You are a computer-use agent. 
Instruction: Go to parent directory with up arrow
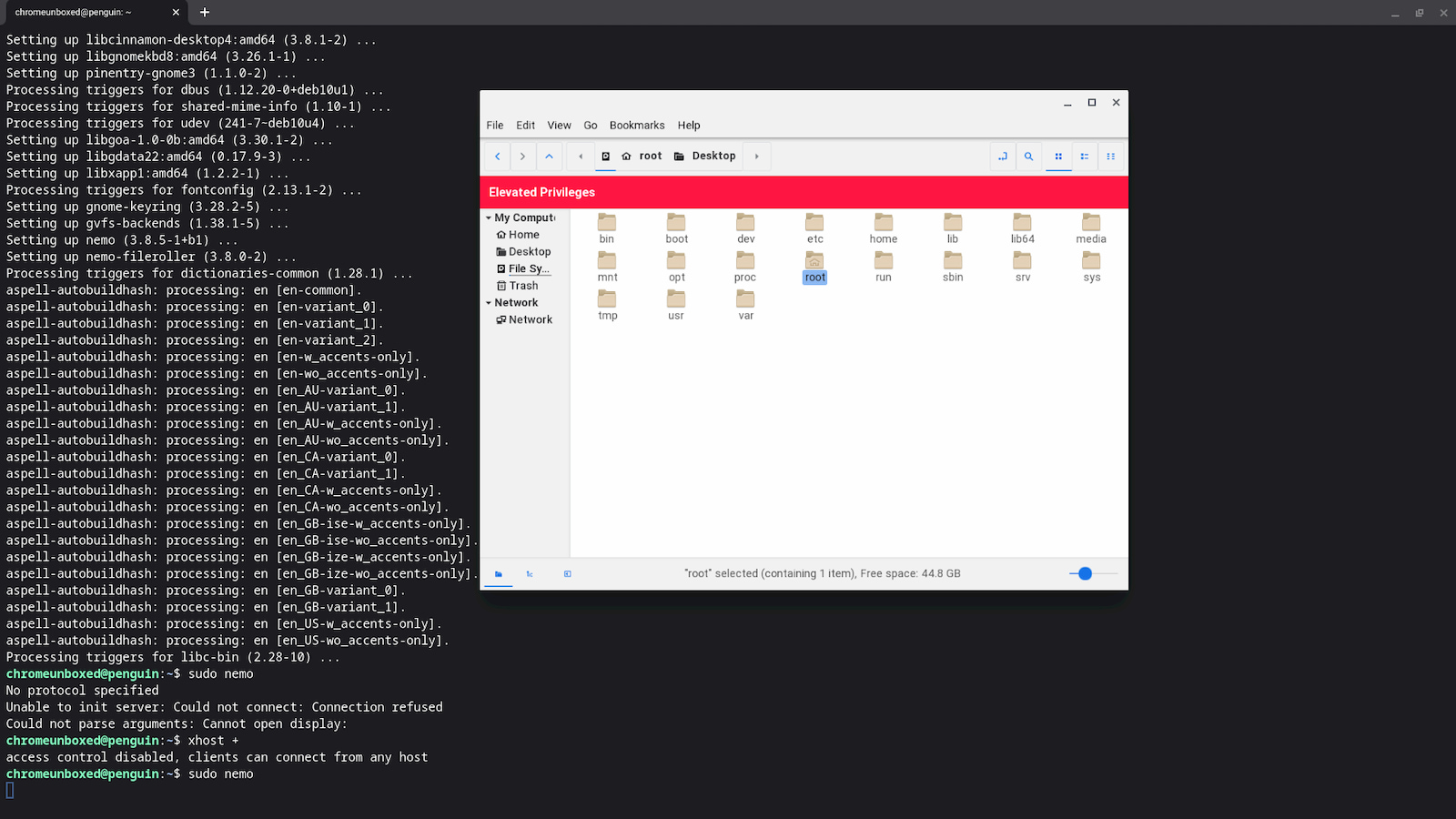[x=550, y=157]
